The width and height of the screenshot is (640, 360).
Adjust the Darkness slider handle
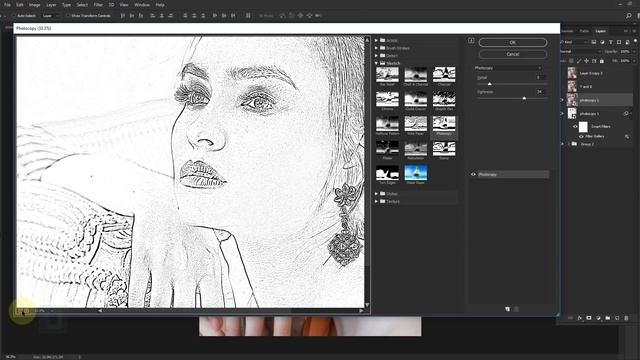[x=524, y=98]
